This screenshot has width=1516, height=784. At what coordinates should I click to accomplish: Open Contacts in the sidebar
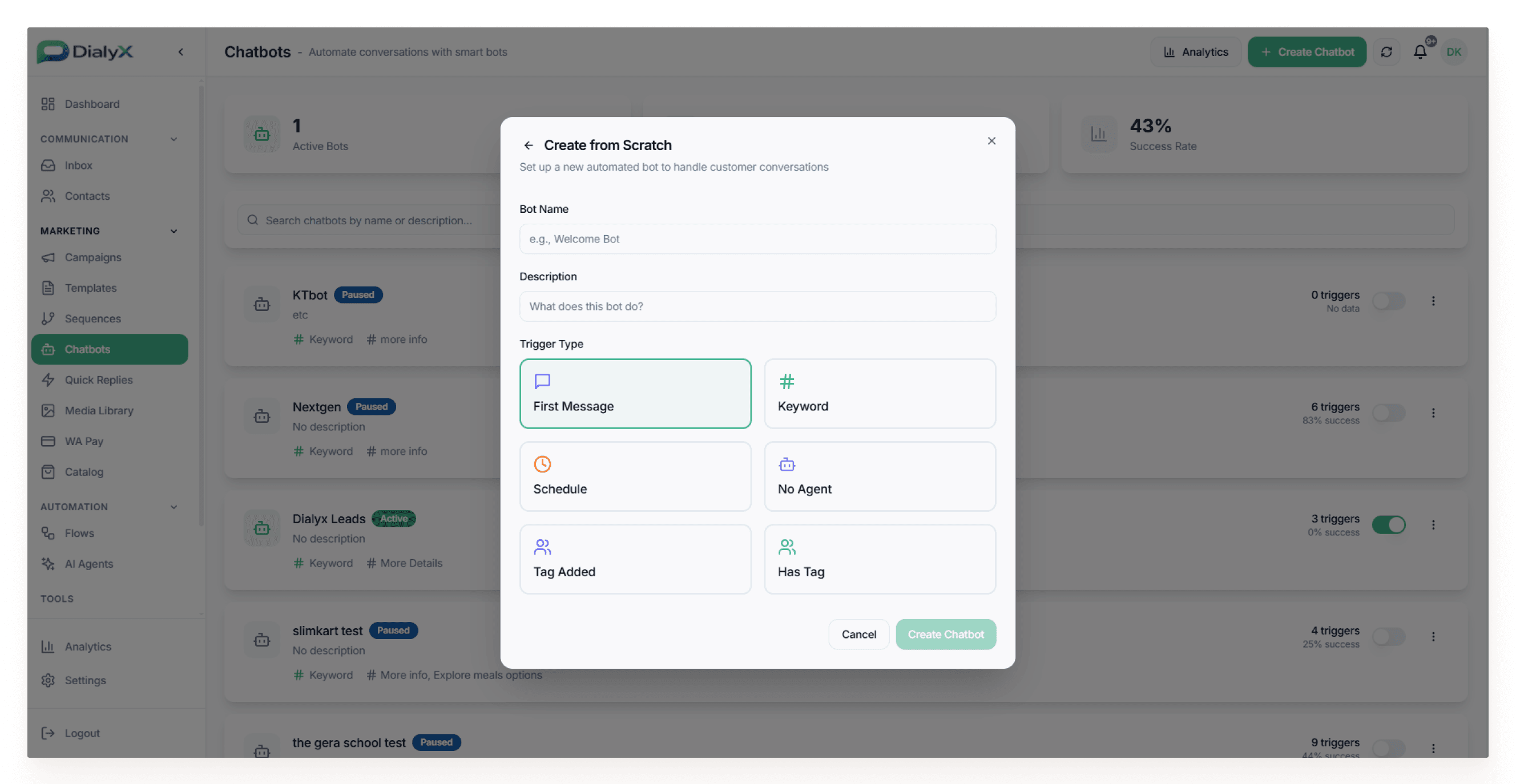(x=110, y=196)
